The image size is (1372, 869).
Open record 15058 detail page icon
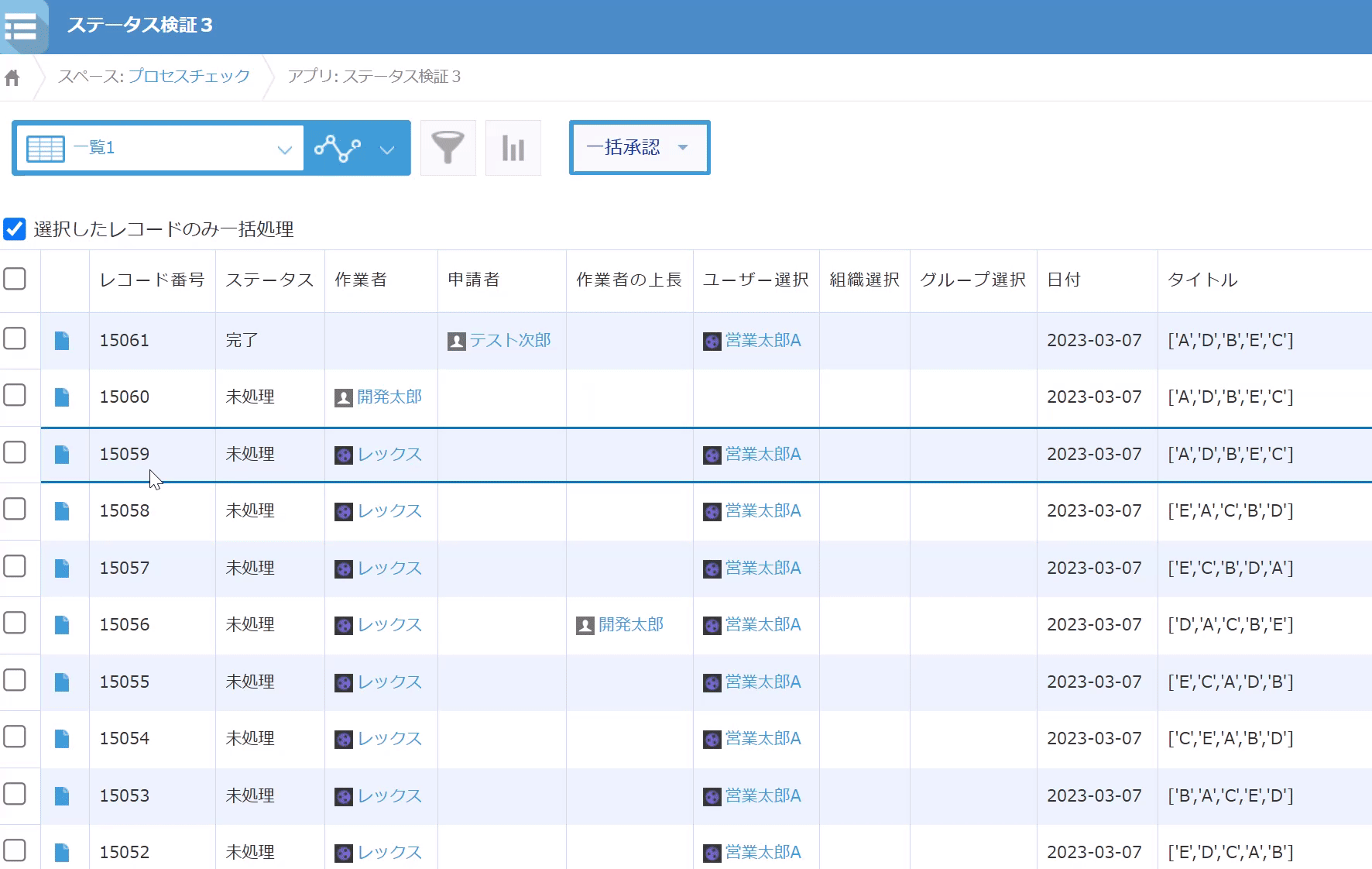point(62,511)
